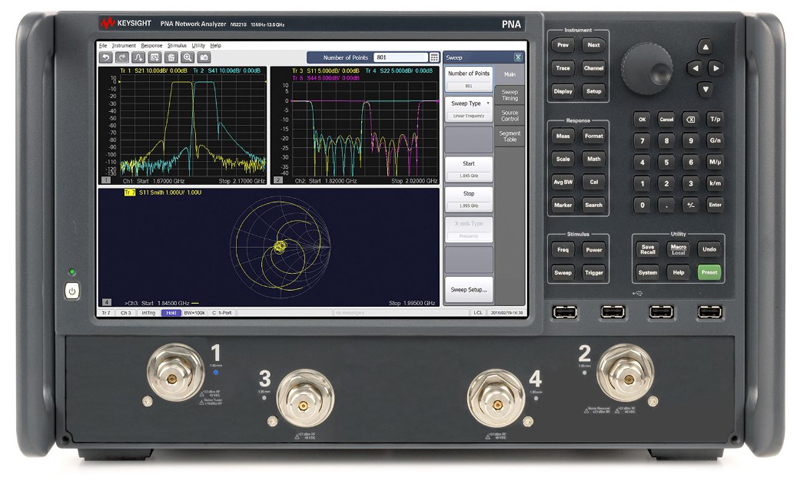The image size is (800, 480).
Task: Open the Stimulus menu in the menu bar
Action: [x=177, y=45]
